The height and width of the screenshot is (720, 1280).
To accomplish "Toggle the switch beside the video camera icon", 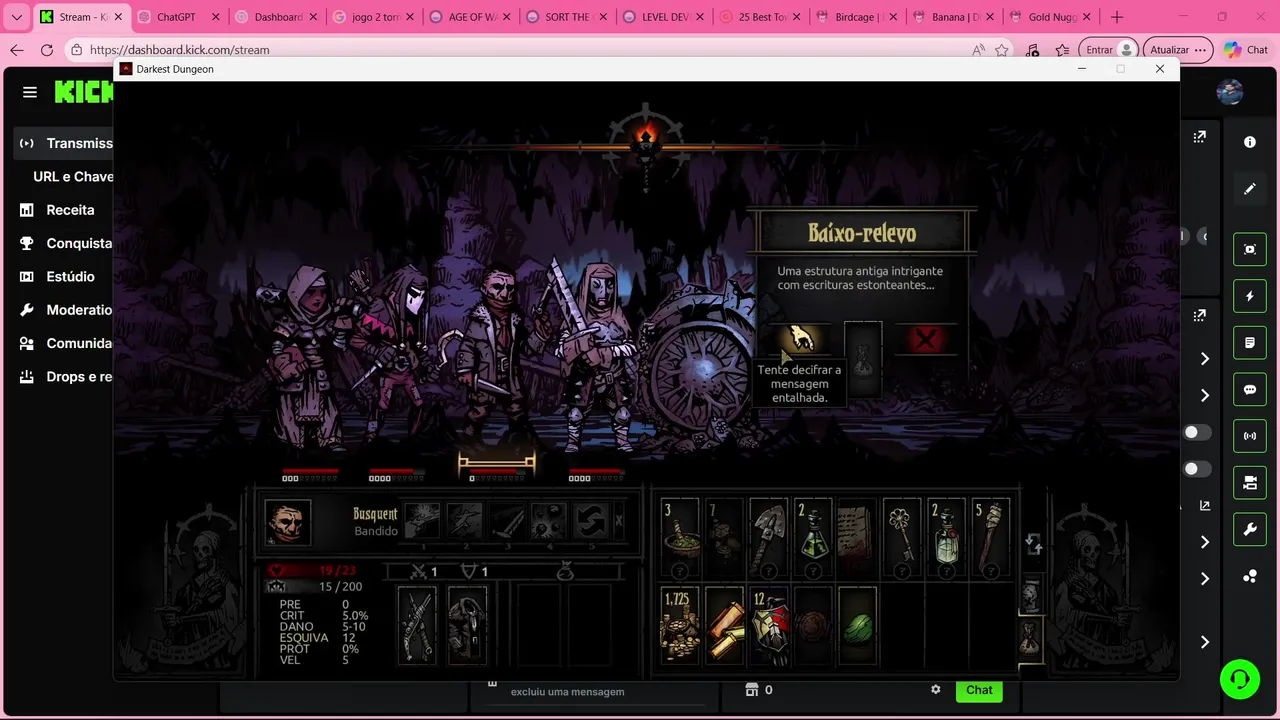I will pyautogui.click(x=1197, y=469).
